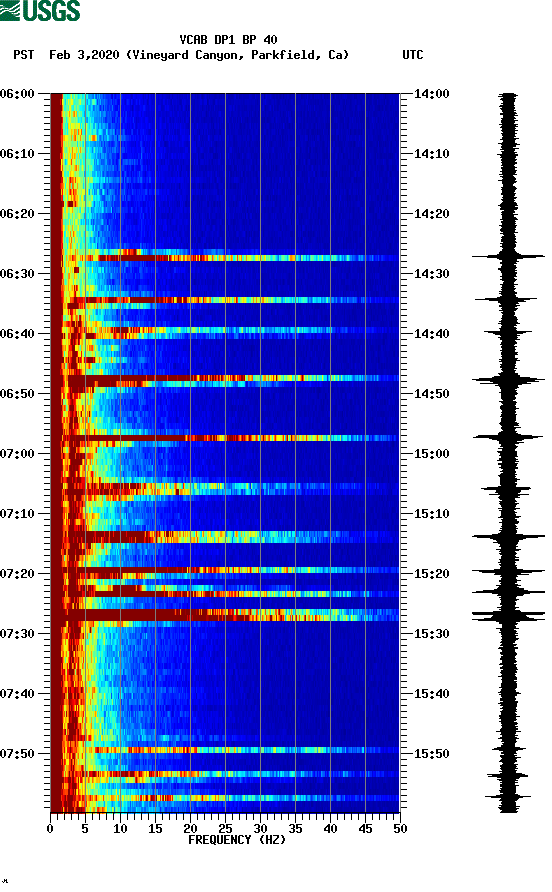Click the 06:20 PST time label
Screen dimensions: 552x892
pos(17,213)
